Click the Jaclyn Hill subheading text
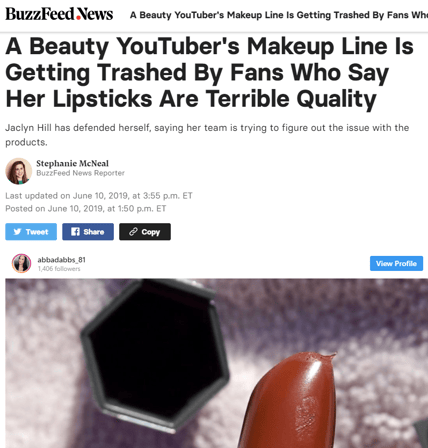This screenshot has width=428, height=448. click(207, 135)
